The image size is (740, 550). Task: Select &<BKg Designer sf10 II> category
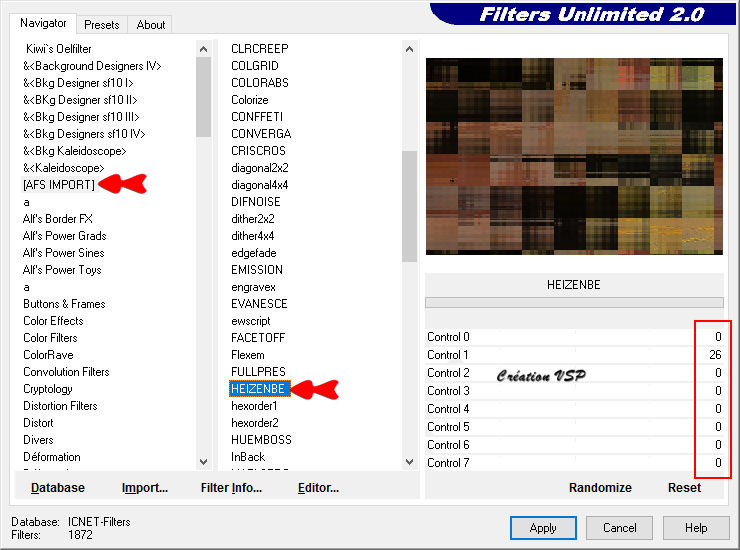(x=80, y=100)
